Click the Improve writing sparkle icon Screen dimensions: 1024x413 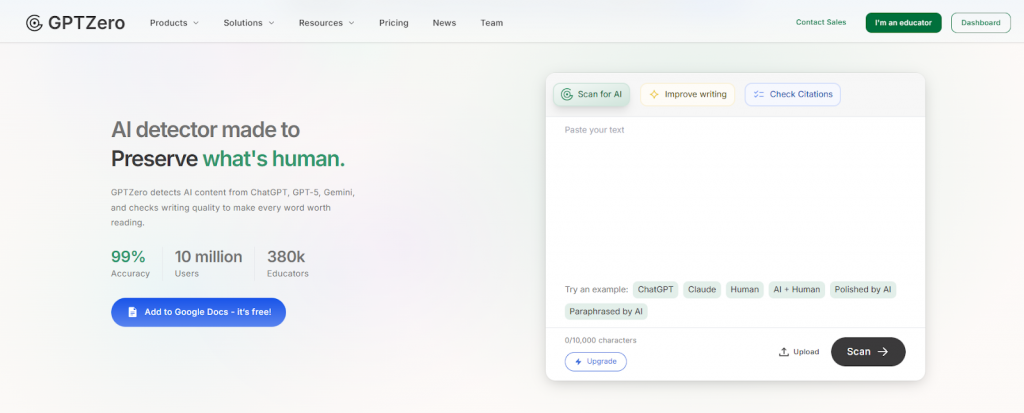pos(654,94)
